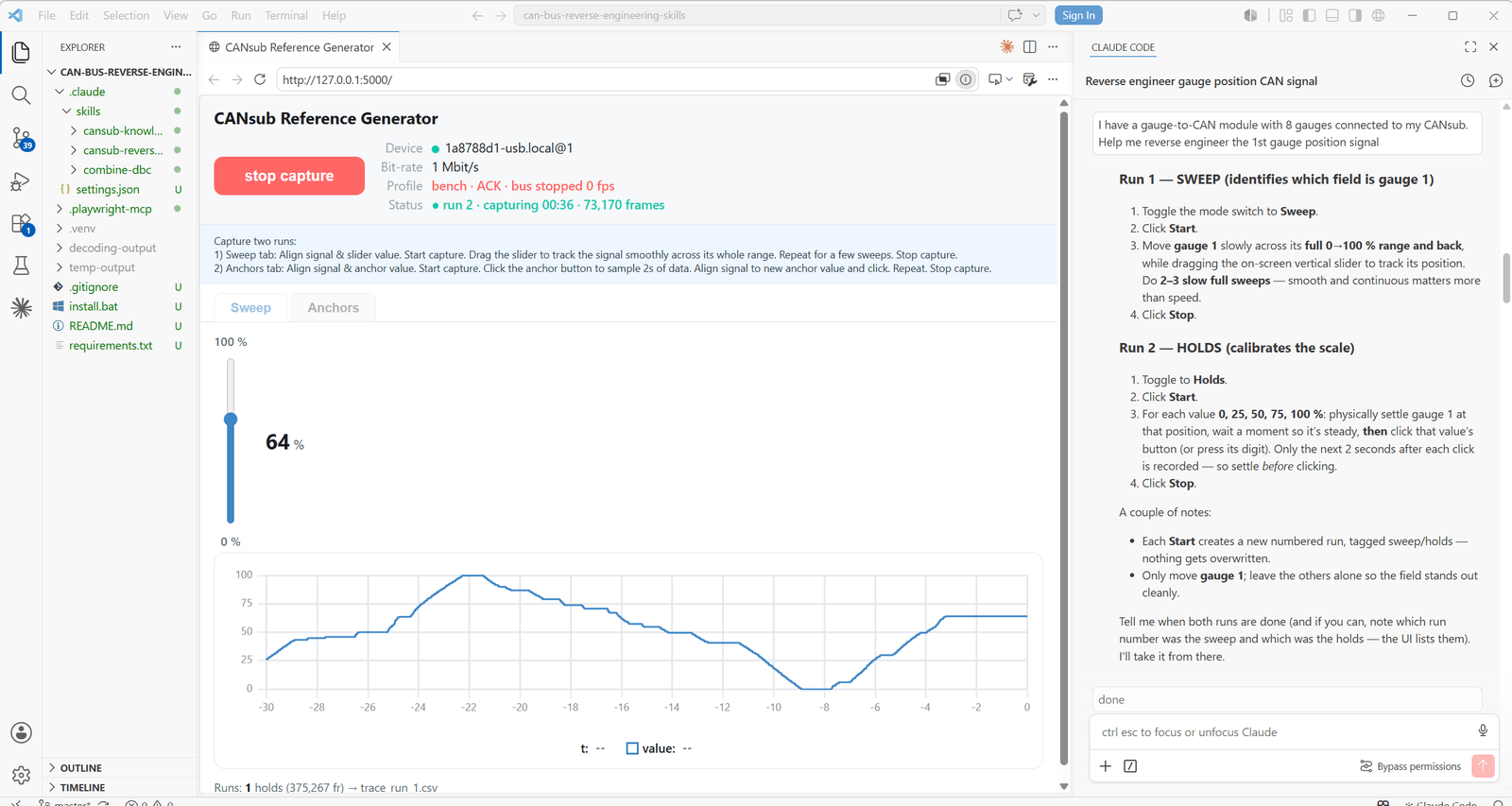This screenshot has height=806, width=1512.
Task: Open the Accounts menu icon
Action: pyautogui.click(x=21, y=732)
